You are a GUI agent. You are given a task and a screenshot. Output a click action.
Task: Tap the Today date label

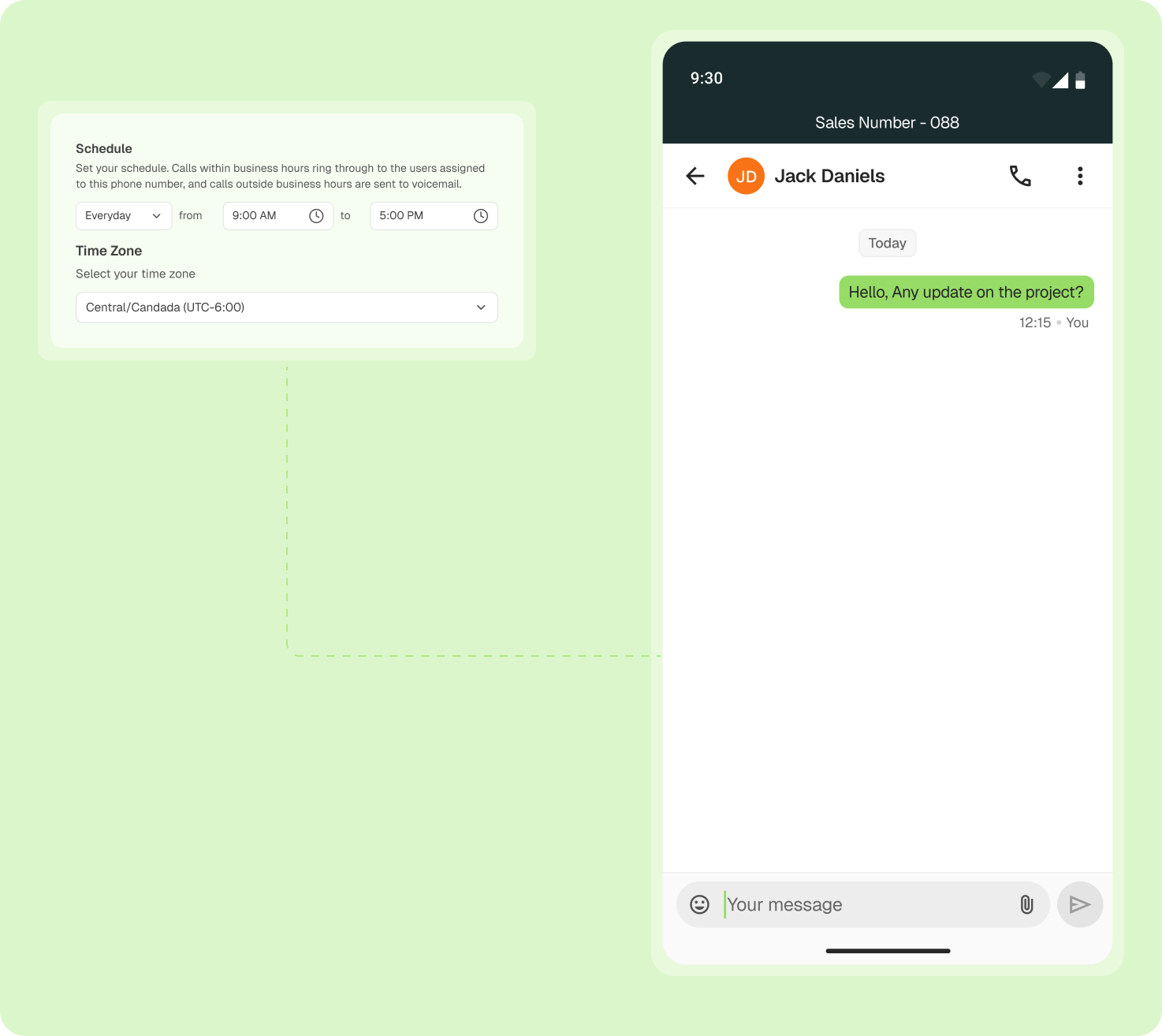click(x=887, y=243)
